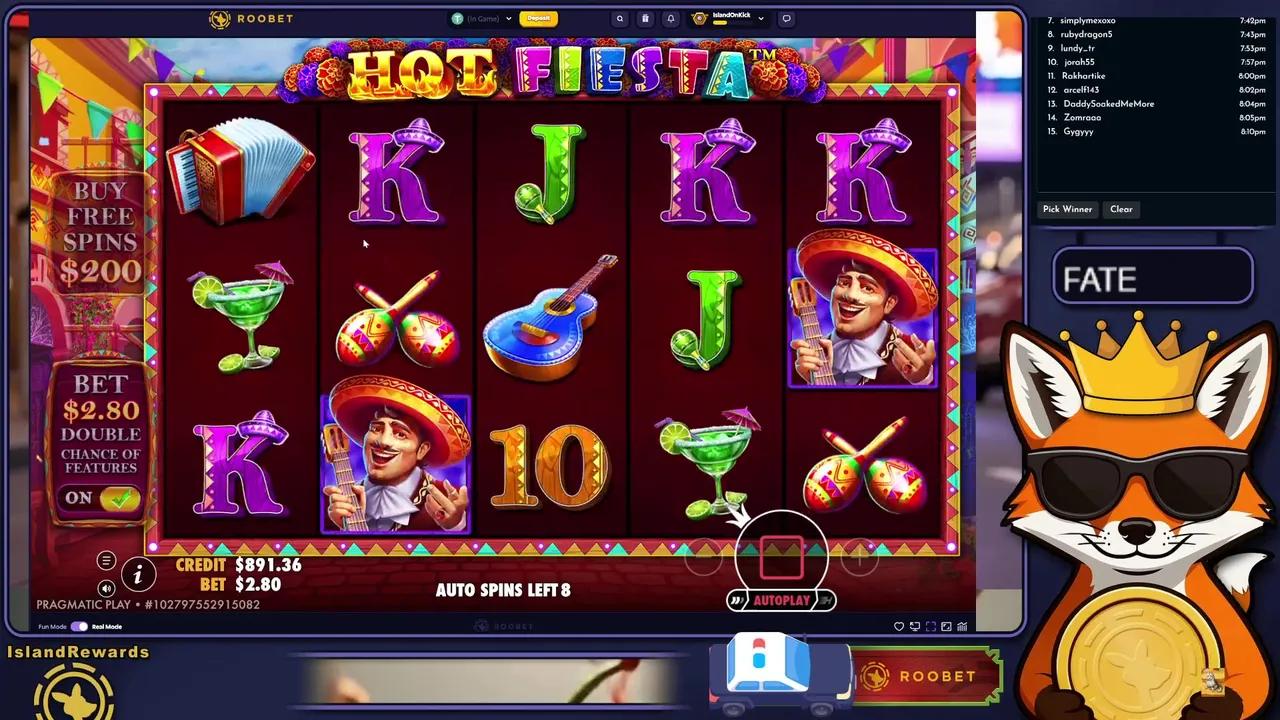Click Buy Free Spins $200
Image resolution: width=1280 pixels, height=720 pixels.
[100, 231]
